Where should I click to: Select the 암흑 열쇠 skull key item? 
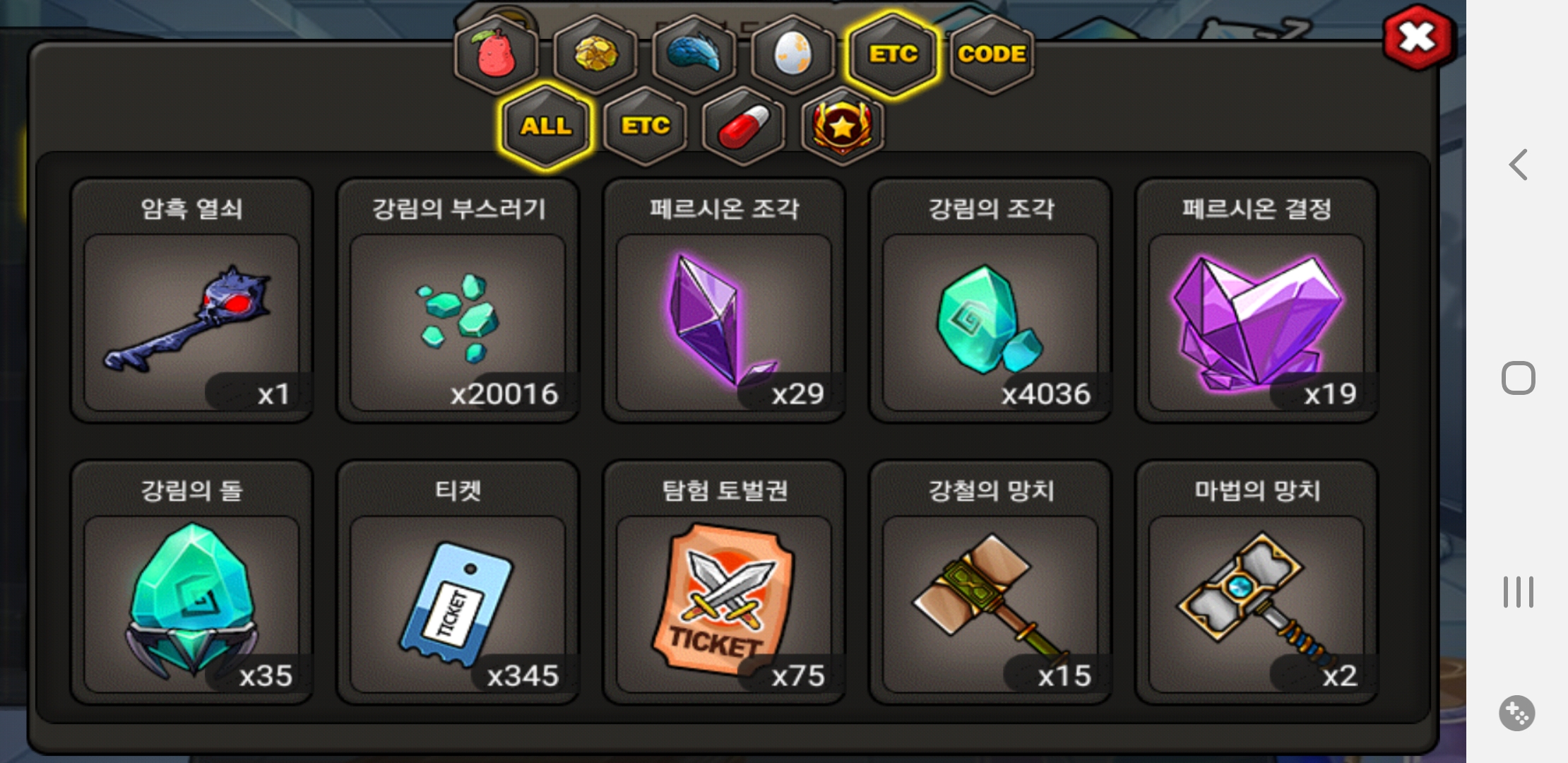coord(191,300)
